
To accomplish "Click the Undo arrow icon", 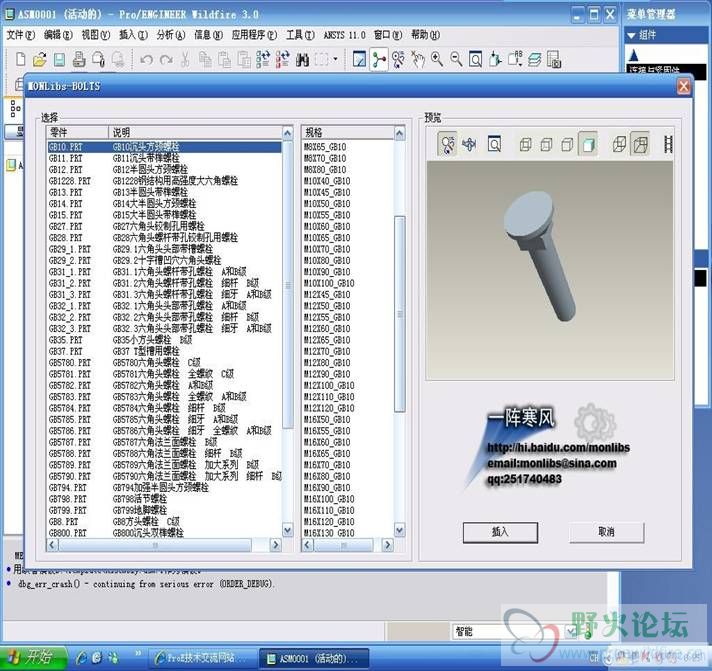I will point(146,60).
